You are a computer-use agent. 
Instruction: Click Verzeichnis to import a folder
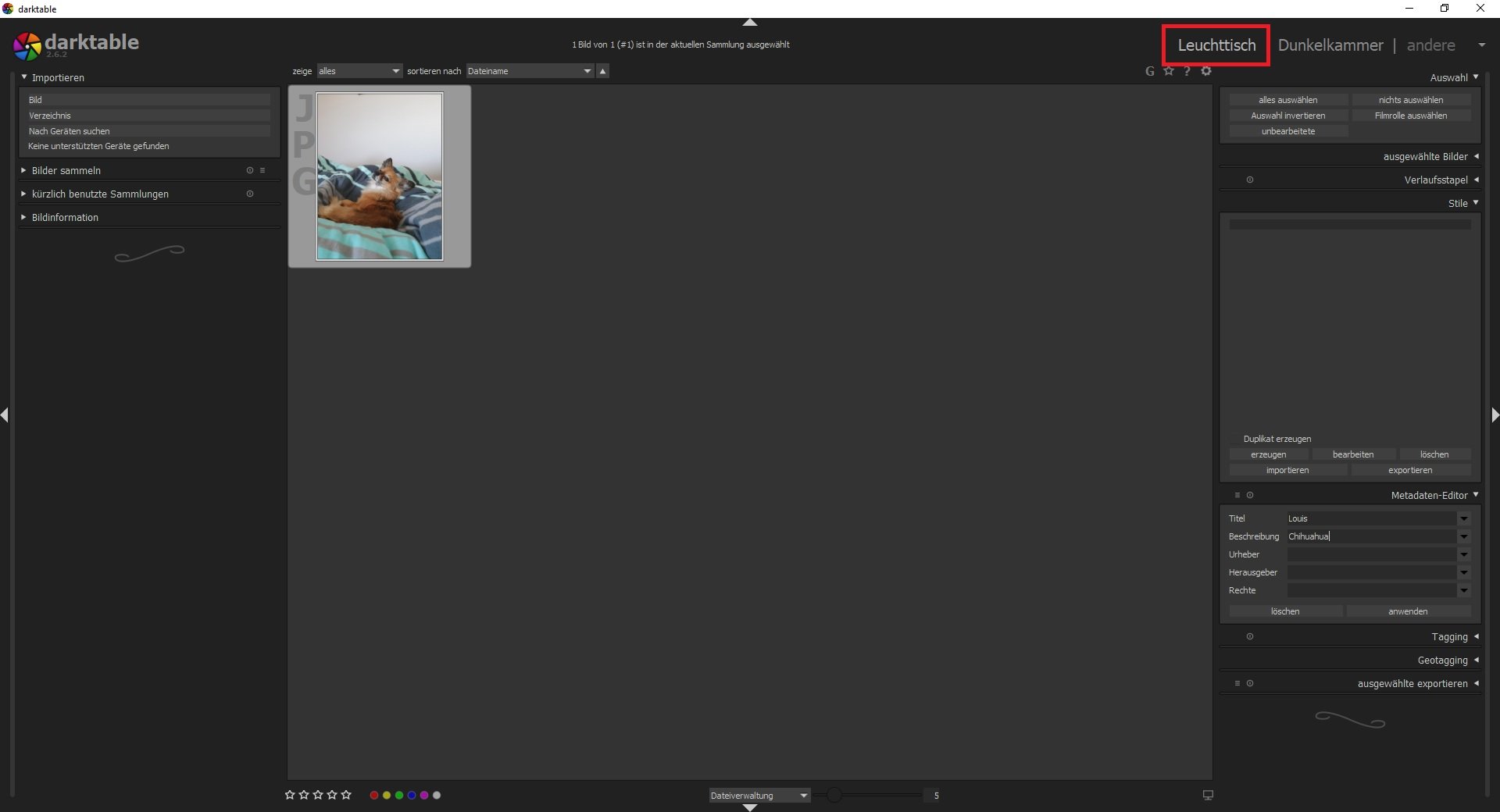click(148, 116)
